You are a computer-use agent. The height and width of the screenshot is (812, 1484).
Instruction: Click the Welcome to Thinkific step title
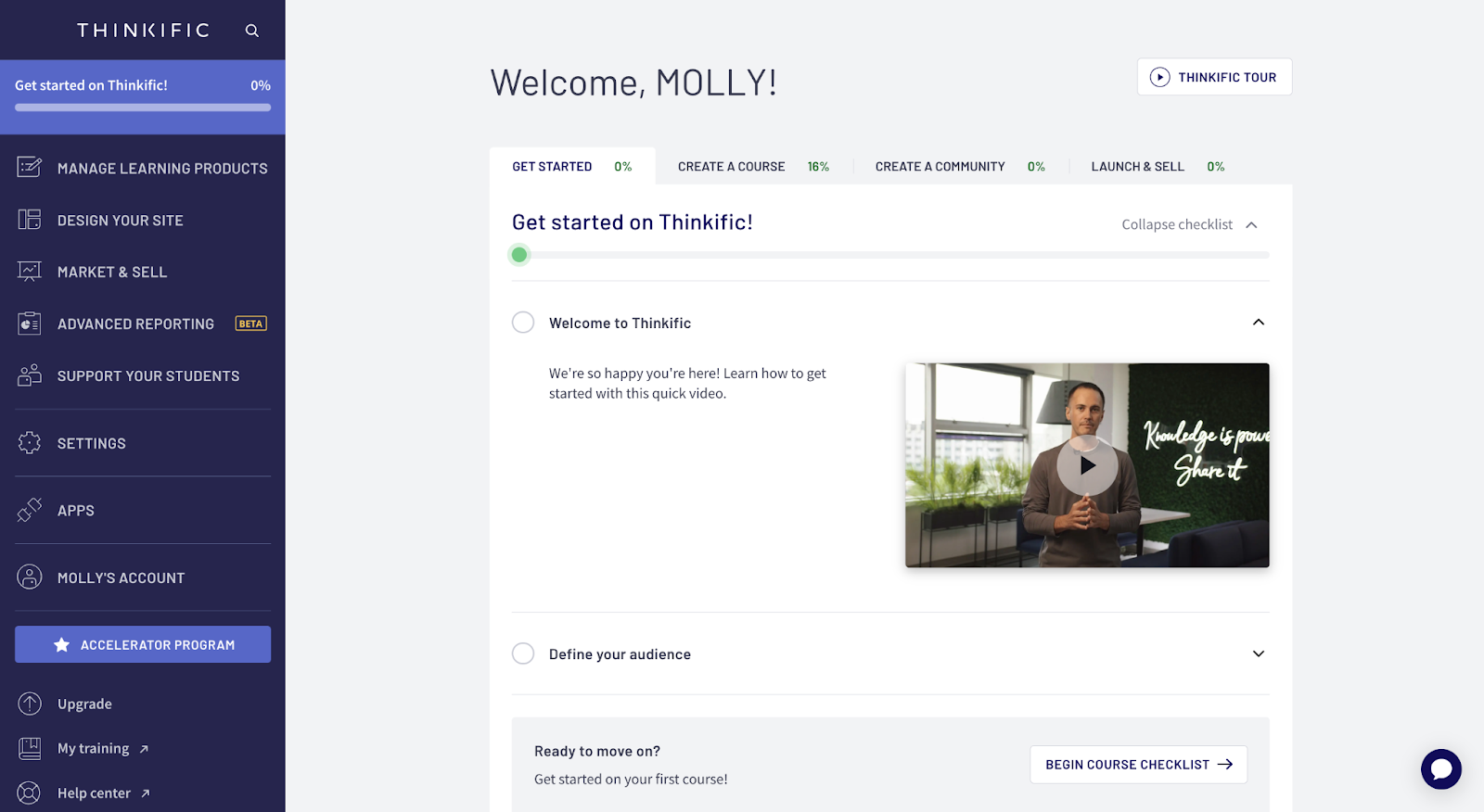(x=620, y=323)
